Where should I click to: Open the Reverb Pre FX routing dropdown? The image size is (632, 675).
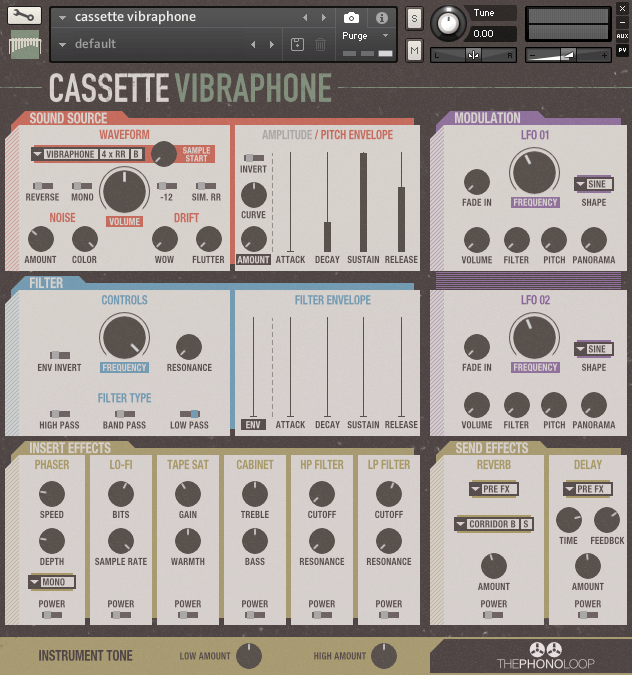[493, 489]
